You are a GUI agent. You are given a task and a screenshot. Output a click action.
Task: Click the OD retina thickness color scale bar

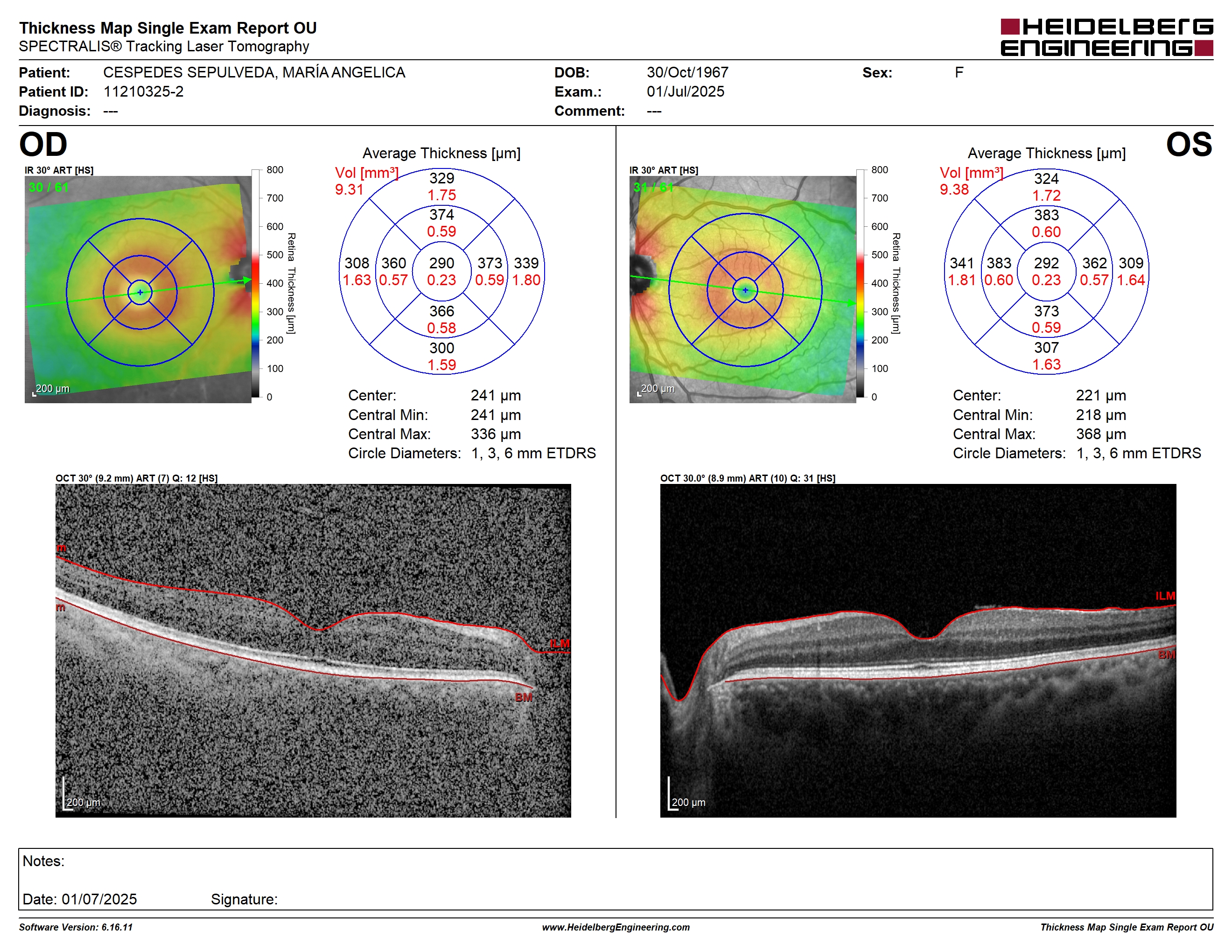click(x=256, y=283)
